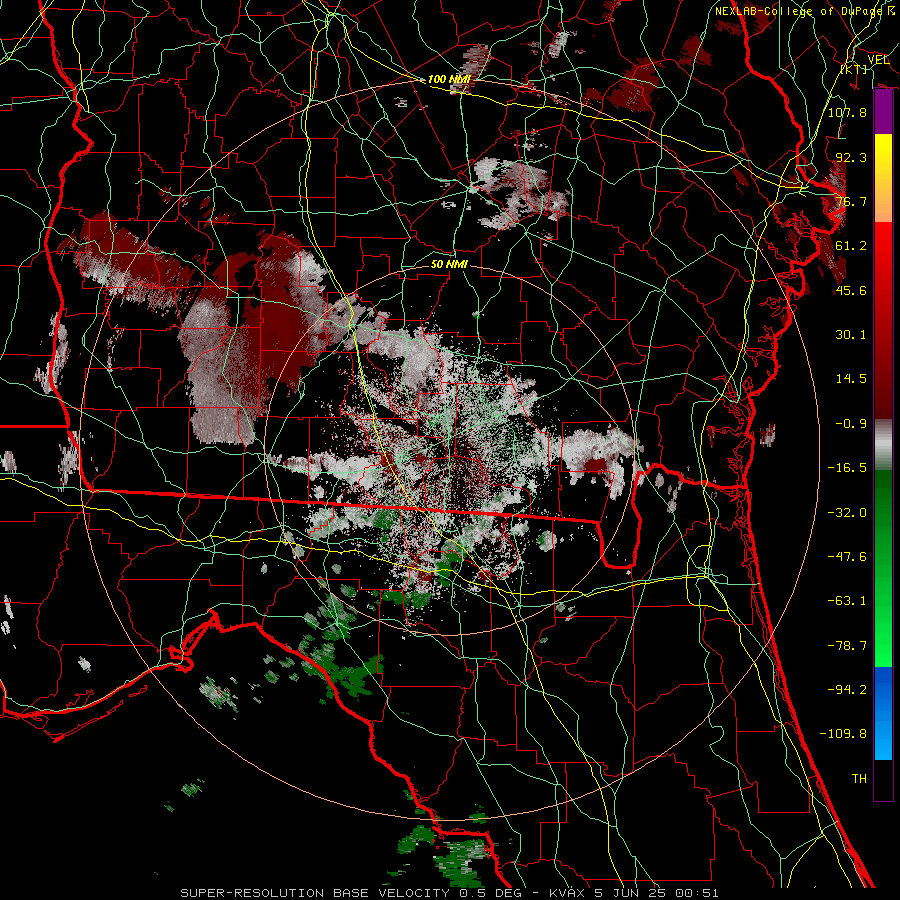Click the SUPER-RESOLUTION BASE VELOCITY caption text
The image size is (900, 900).
point(315,893)
